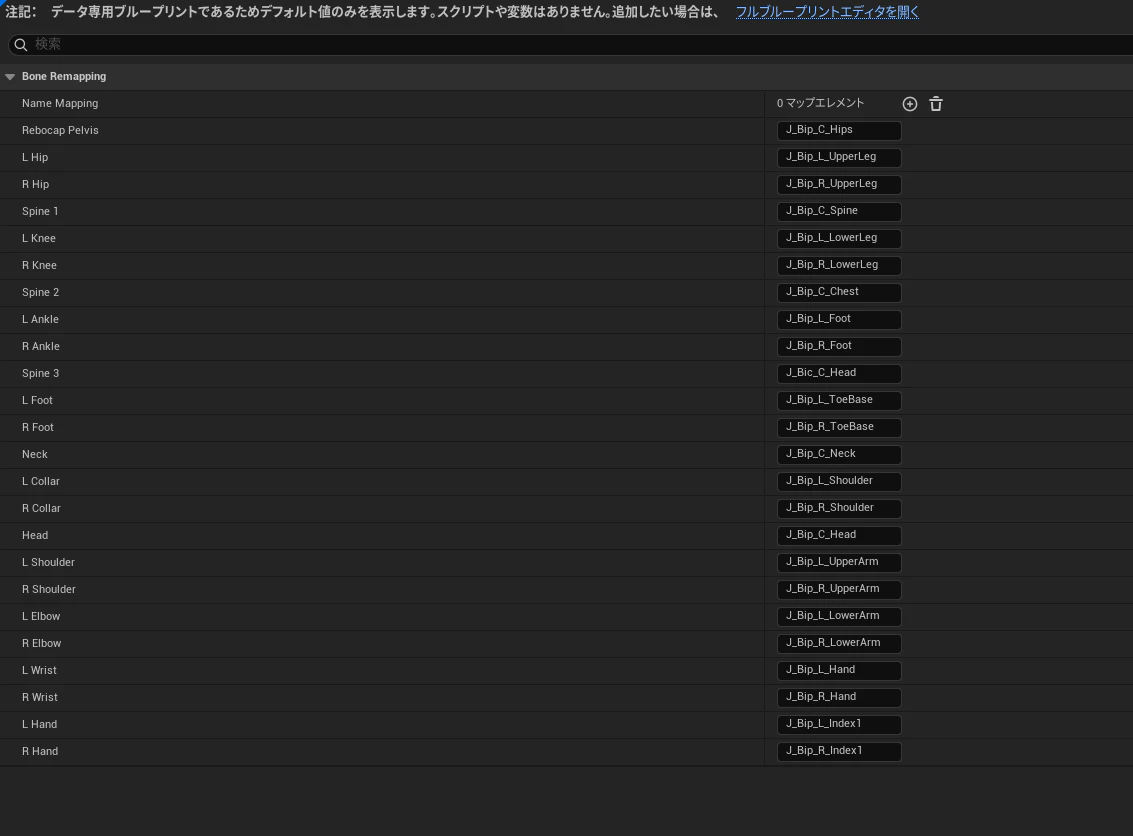1133x836 pixels.
Task: Edit the L Hip field J_Bip_L_UpperLeg
Action: tap(839, 157)
